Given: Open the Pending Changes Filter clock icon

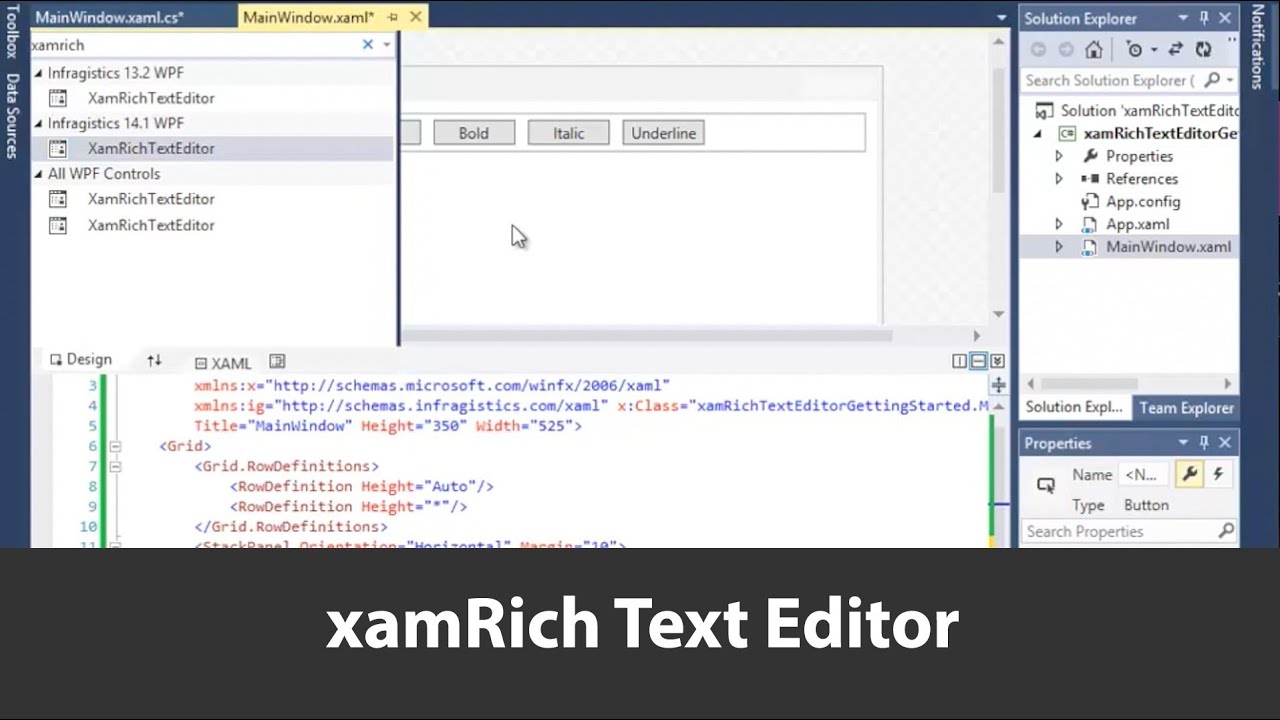Looking at the screenshot, I should point(1135,50).
